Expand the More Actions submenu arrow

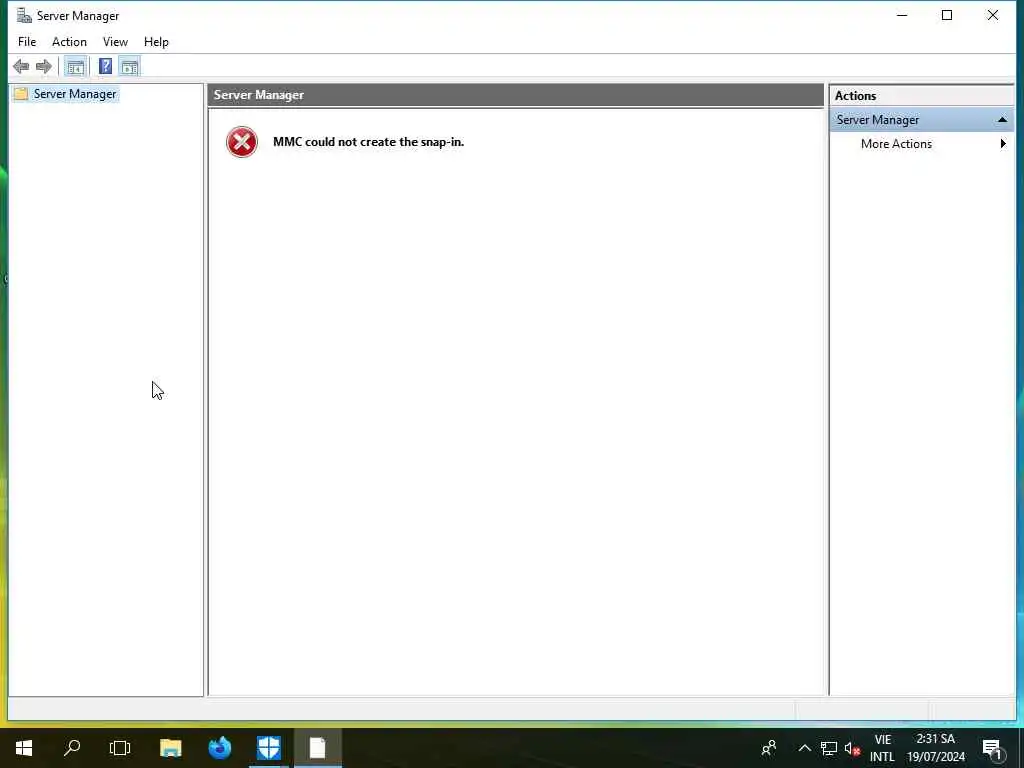click(x=1003, y=144)
